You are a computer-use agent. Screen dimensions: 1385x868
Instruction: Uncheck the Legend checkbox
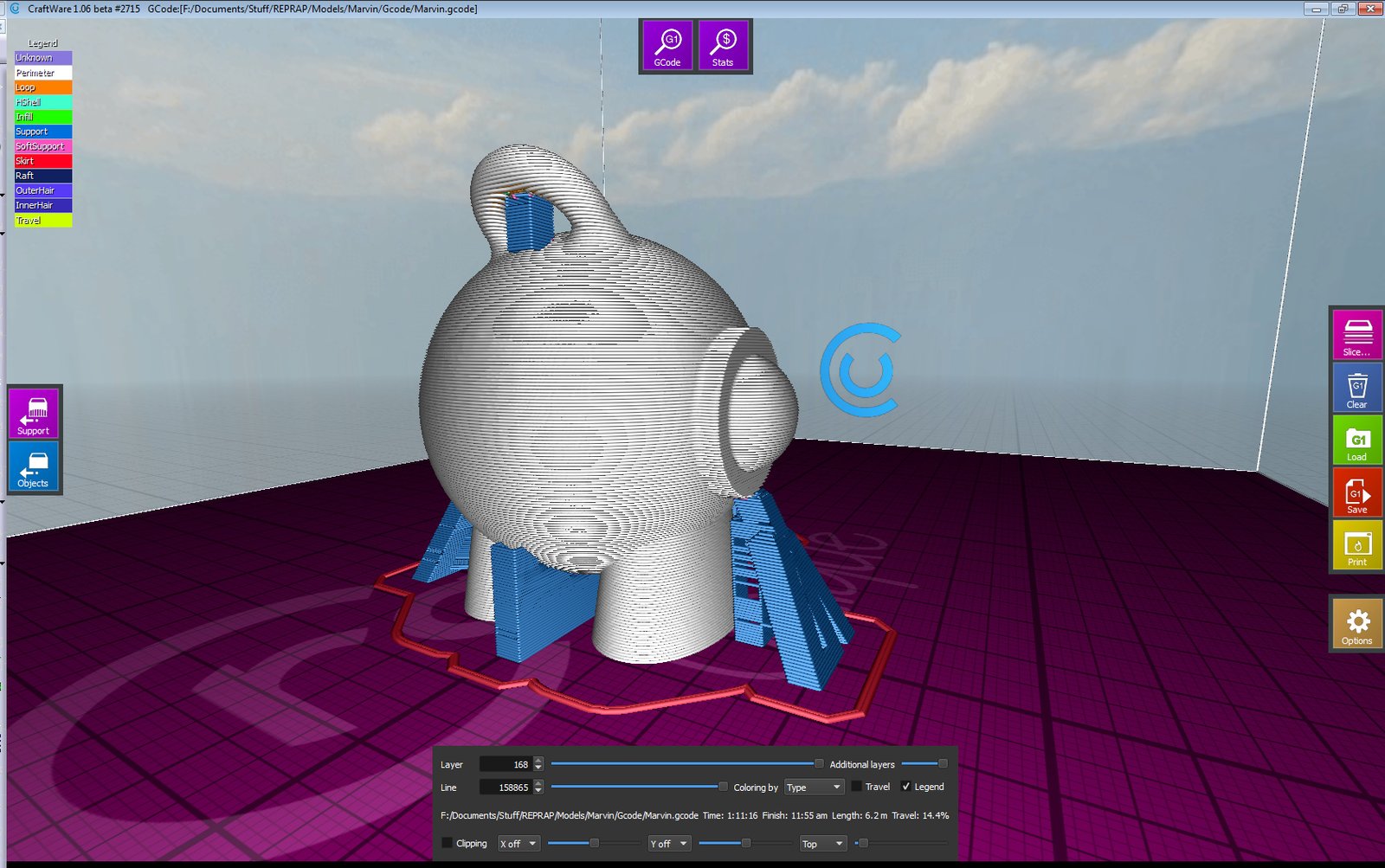pyautogui.click(x=905, y=787)
